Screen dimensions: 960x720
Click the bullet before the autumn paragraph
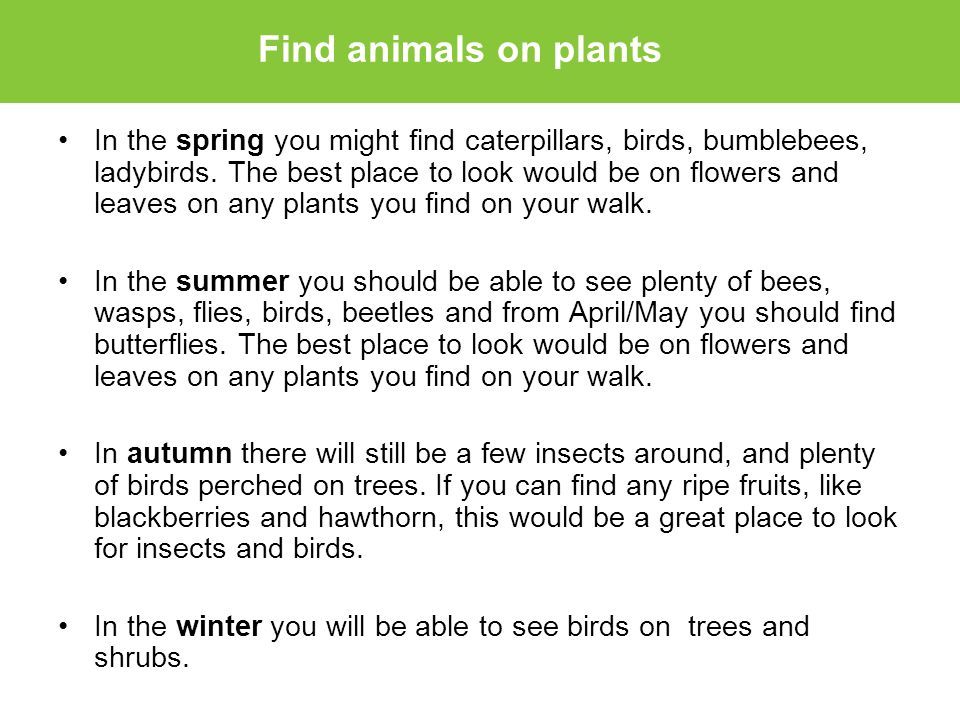coord(63,453)
